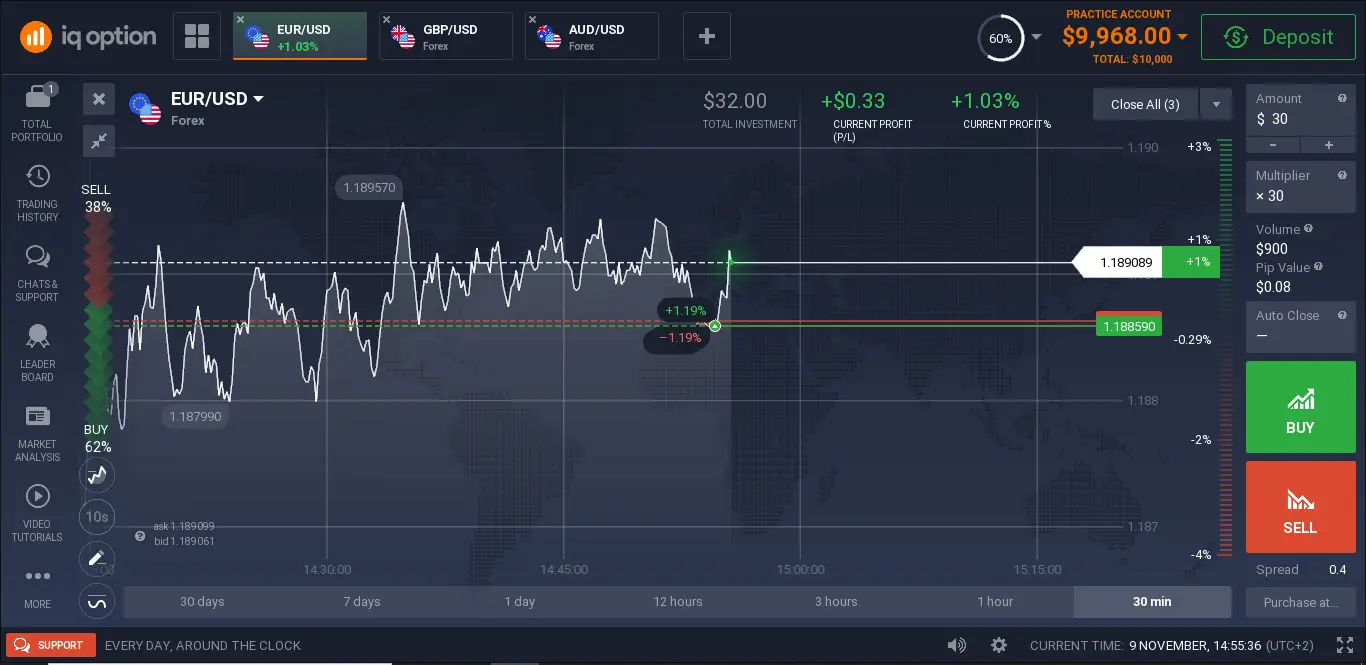Open the Chats & Support icon
Screen dimensions: 1366x665
pyautogui.click(x=38, y=257)
